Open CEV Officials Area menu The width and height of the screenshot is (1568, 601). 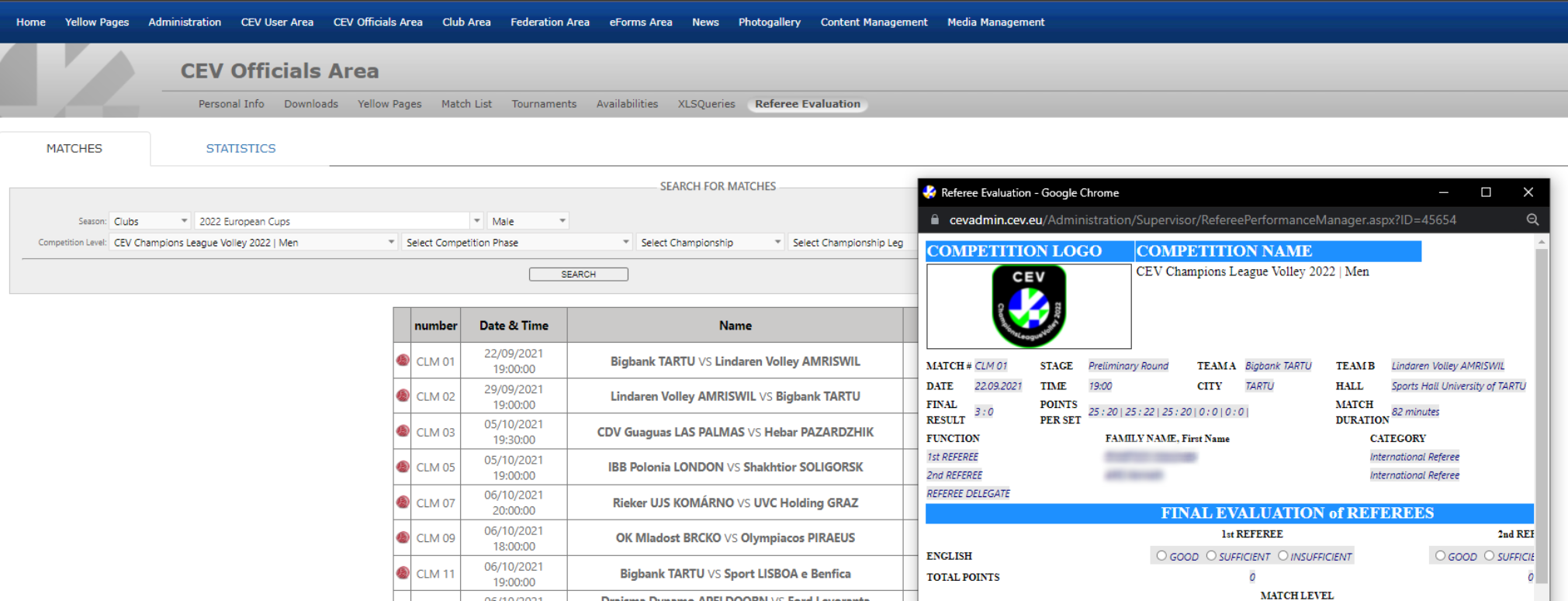(378, 22)
